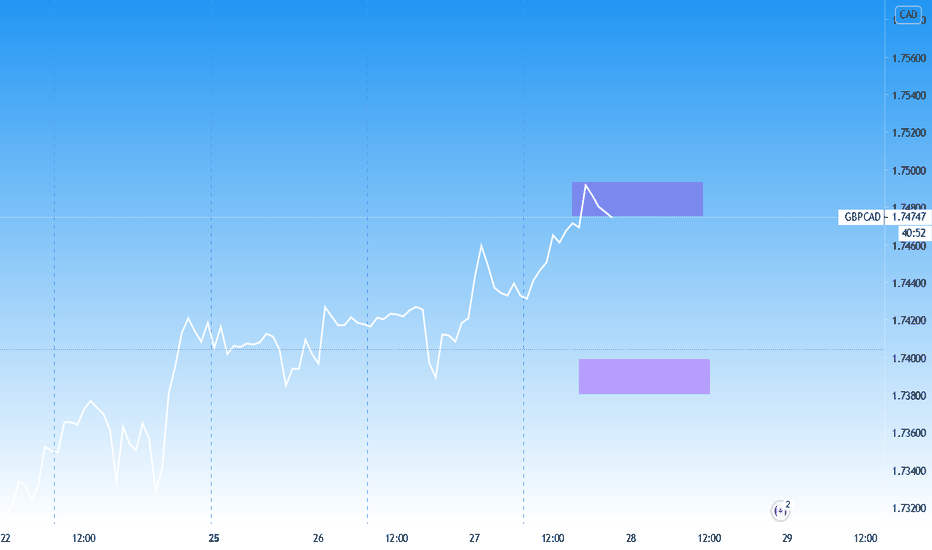
Task: Click the 1.73200 price scale label
Action: pyautogui.click(x=909, y=508)
